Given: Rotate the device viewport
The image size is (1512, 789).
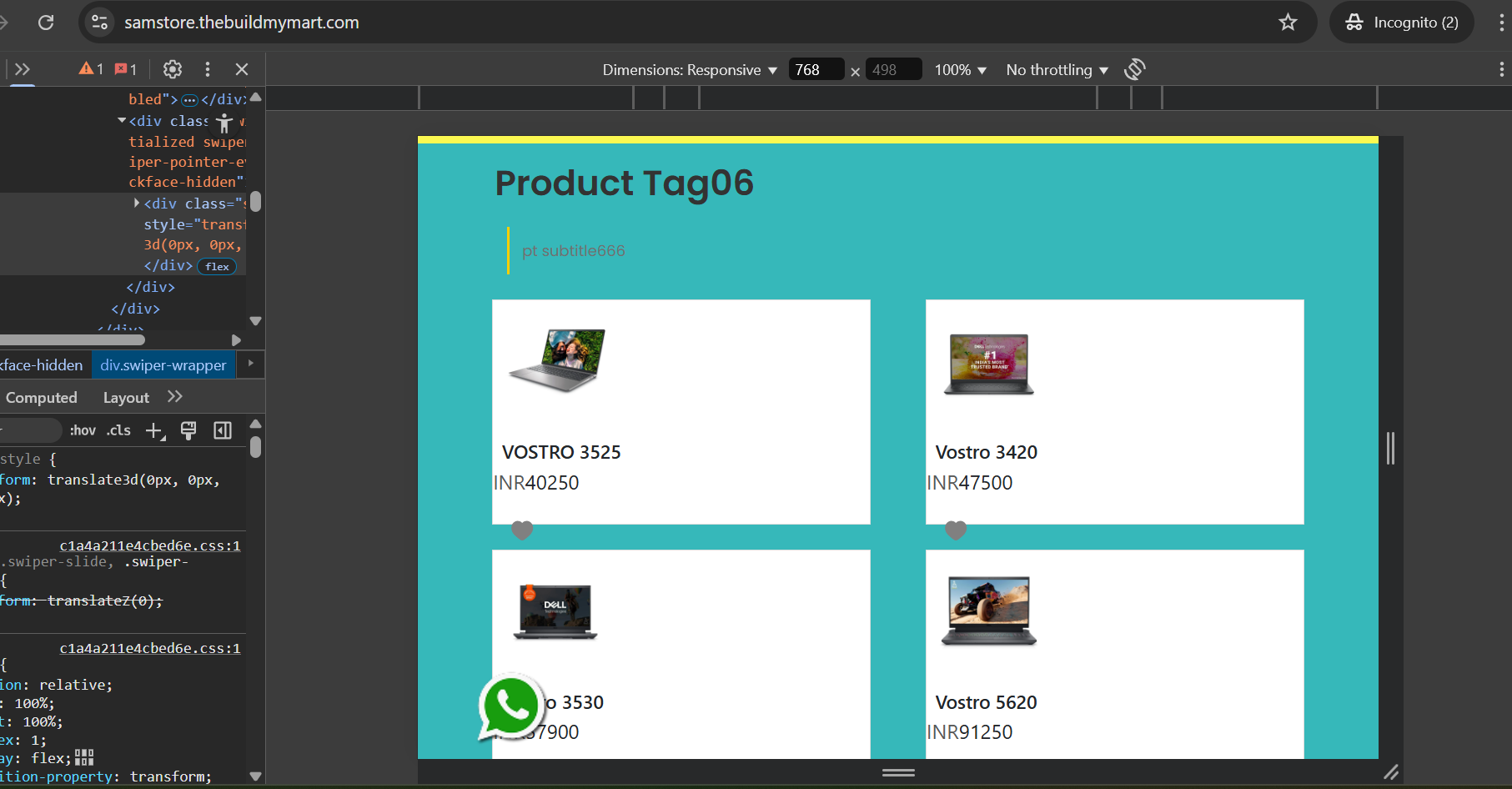Looking at the screenshot, I should coord(1135,69).
